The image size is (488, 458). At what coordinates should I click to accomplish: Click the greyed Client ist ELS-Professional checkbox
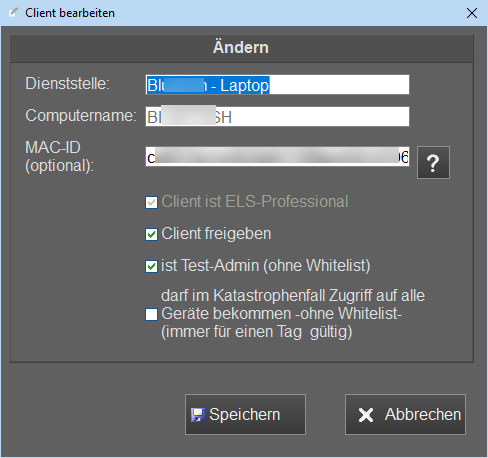point(151,202)
